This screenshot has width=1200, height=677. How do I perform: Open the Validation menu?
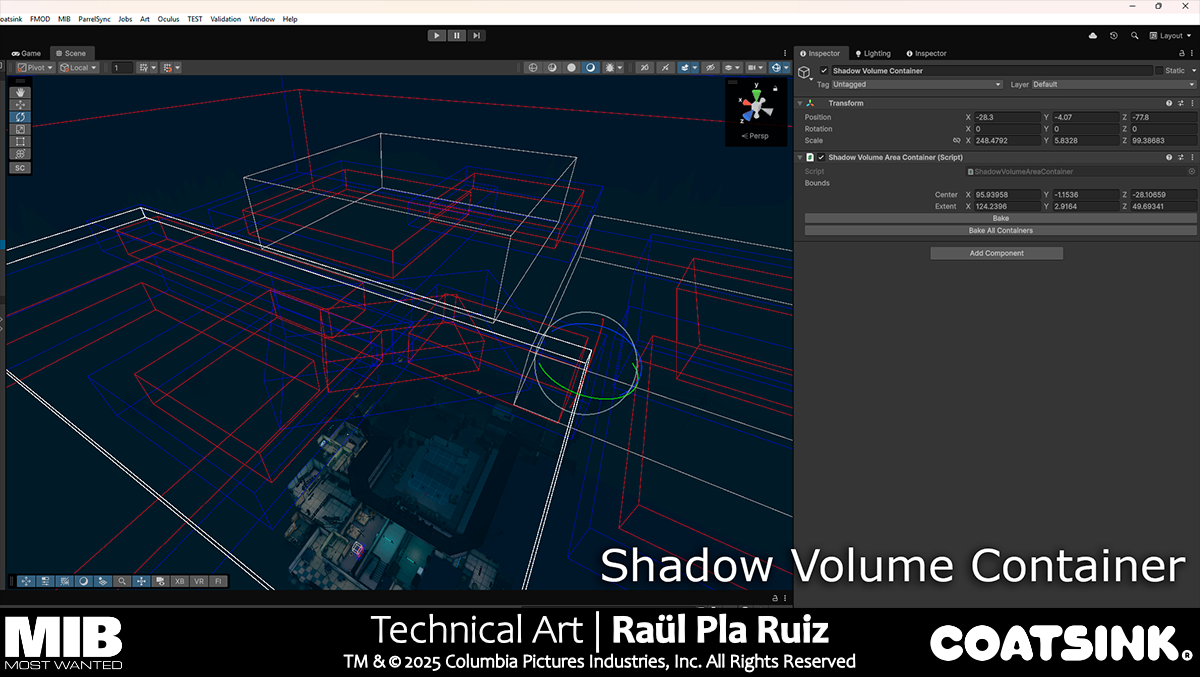pyautogui.click(x=225, y=19)
